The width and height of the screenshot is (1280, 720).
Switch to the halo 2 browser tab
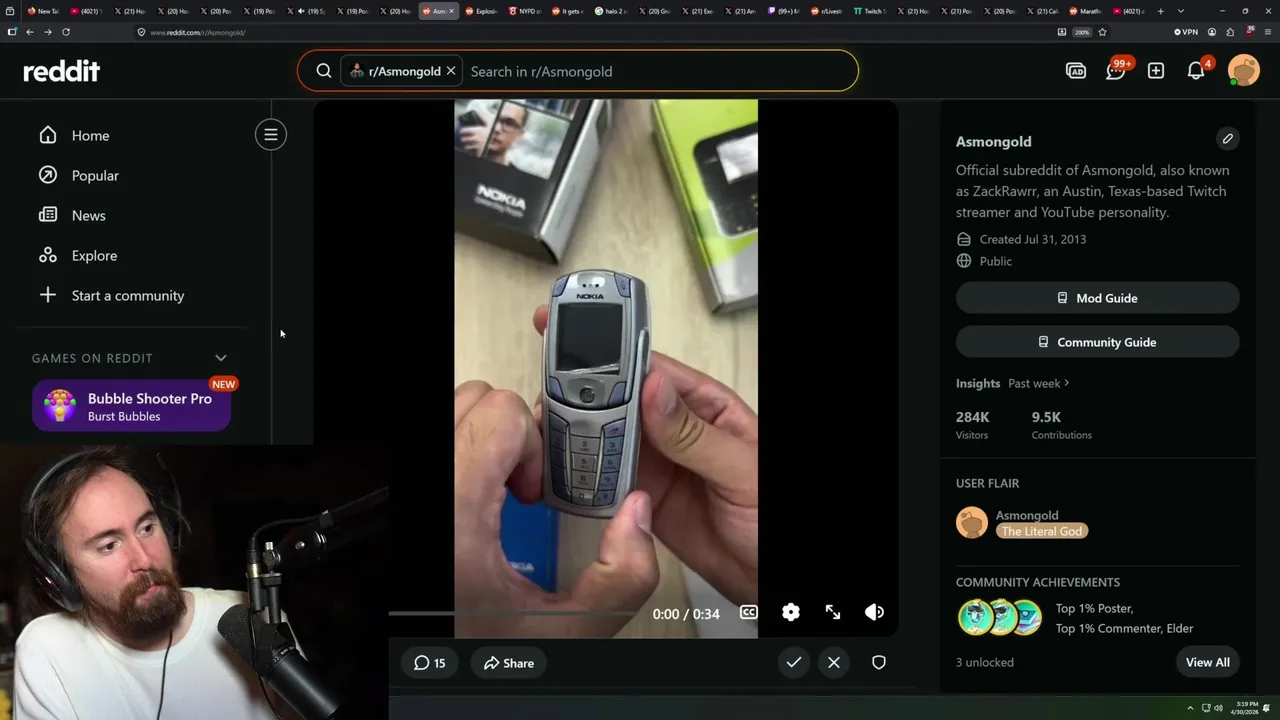612,11
